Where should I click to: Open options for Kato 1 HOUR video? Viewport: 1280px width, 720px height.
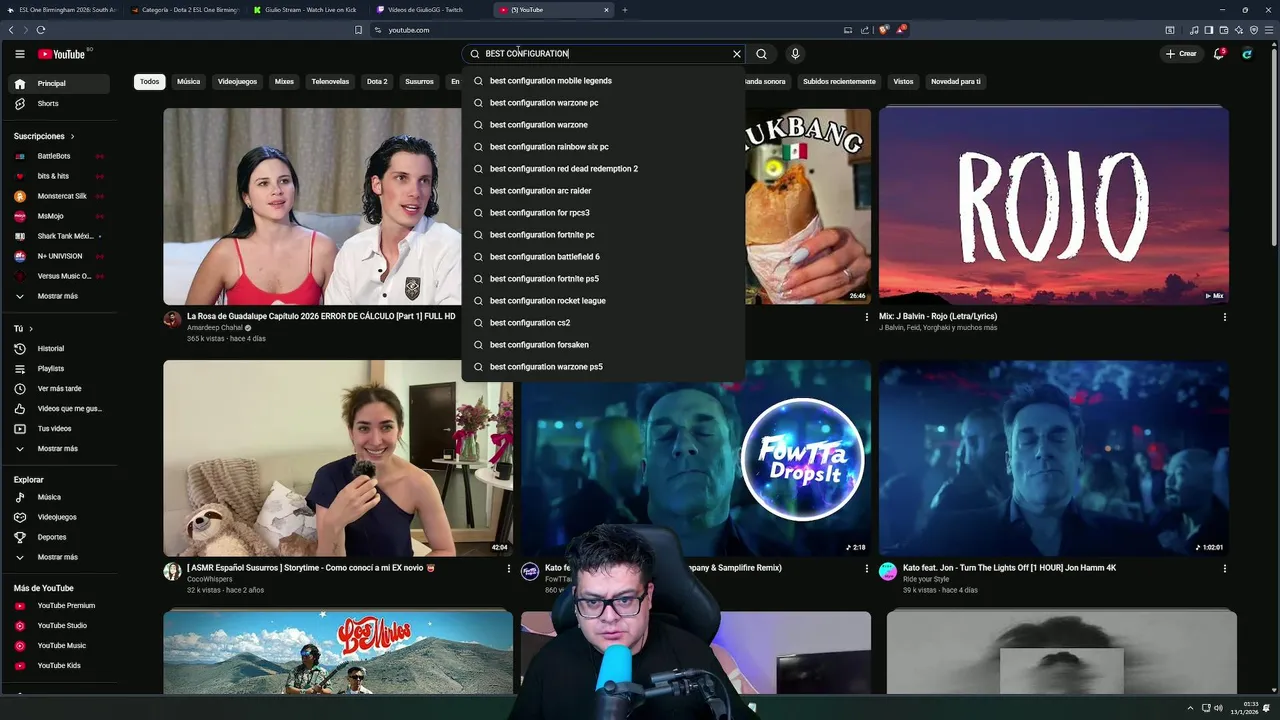1225,568
